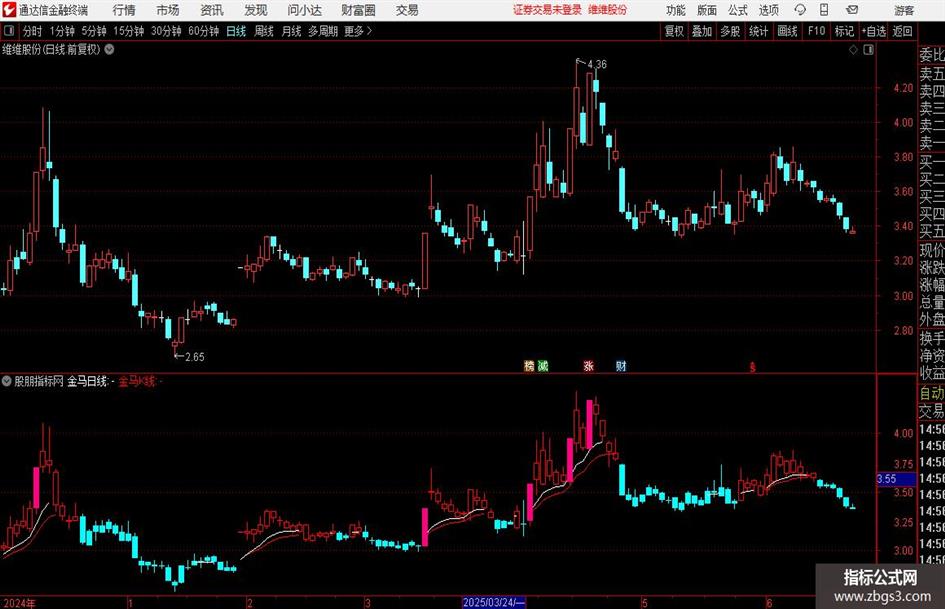This screenshot has width=945, height=609.
Task: Switch to 5分钟 period tab
Action: tap(94, 31)
